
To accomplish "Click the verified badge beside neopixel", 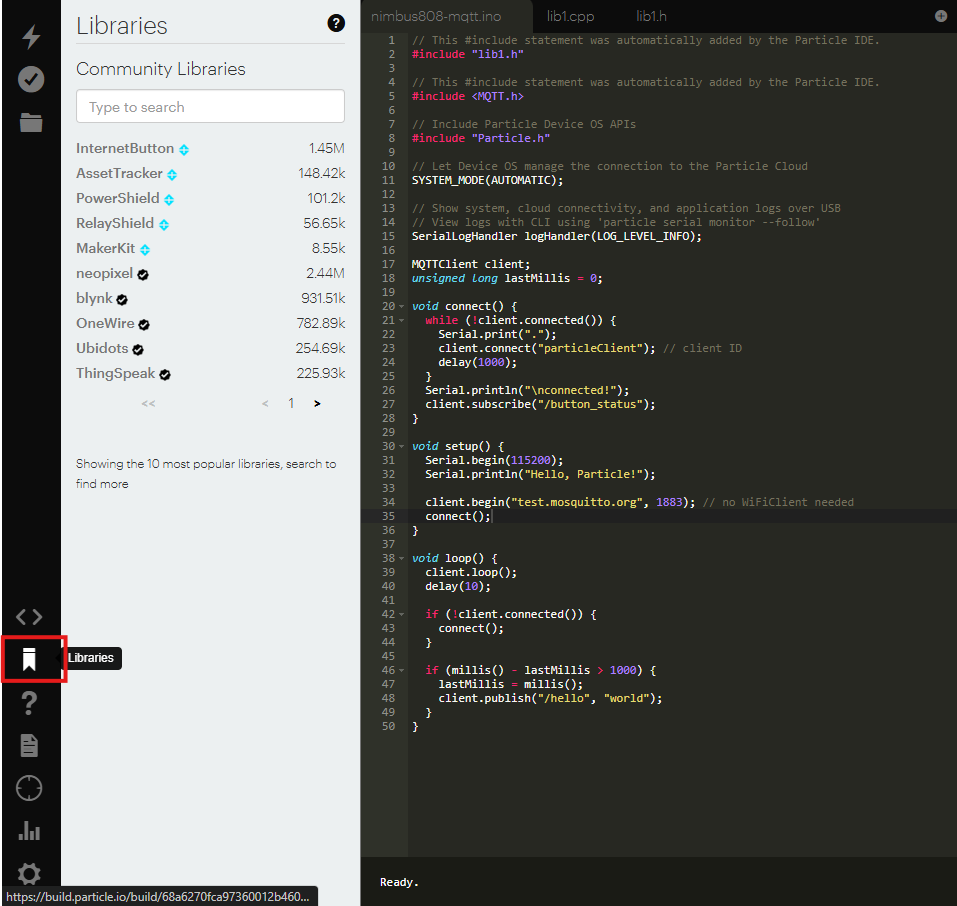I will pyautogui.click(x=143, y=275).
